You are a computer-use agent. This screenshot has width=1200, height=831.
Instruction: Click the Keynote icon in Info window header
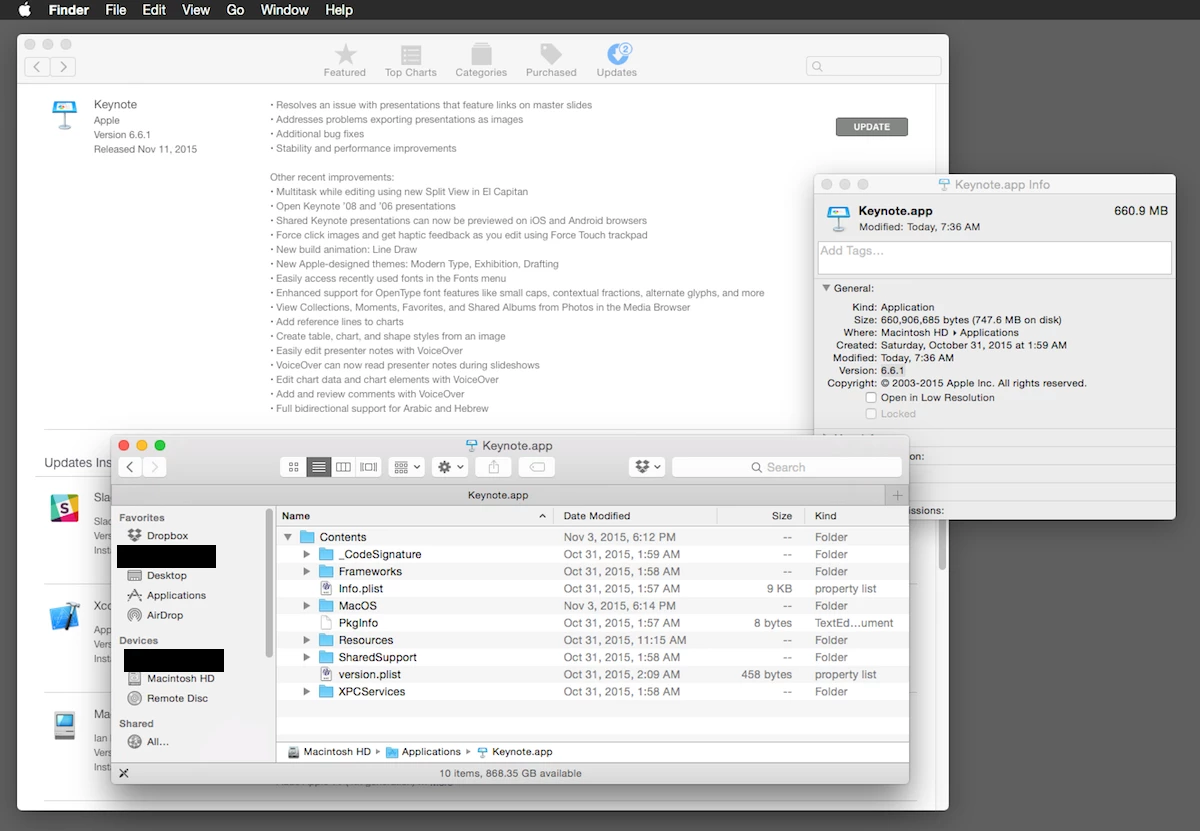coord(837,217)
